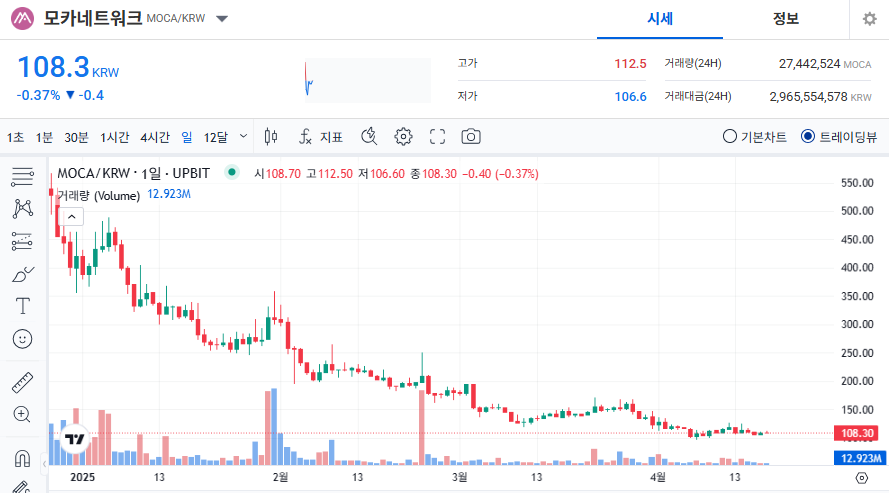The image size is (889, 493).
Task: Open the settings gear in top right corner
Action: coord(869,19)
